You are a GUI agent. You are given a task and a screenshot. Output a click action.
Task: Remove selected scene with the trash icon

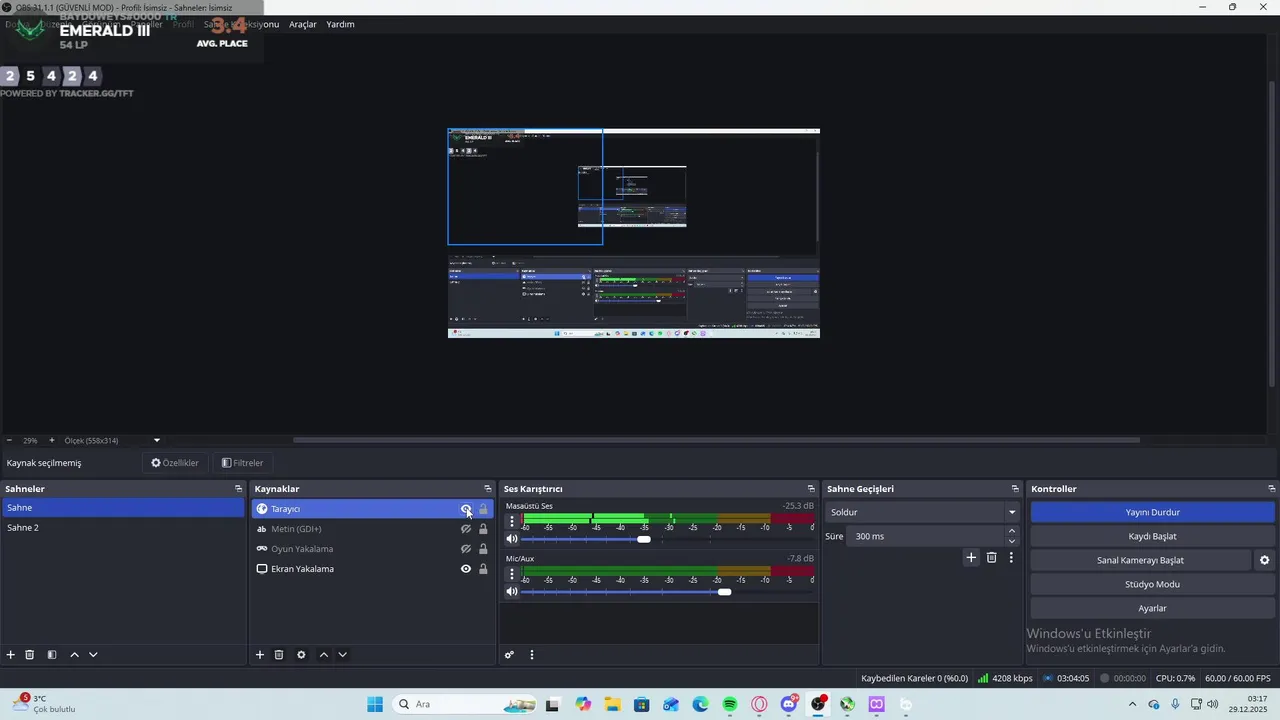point(30,655)
